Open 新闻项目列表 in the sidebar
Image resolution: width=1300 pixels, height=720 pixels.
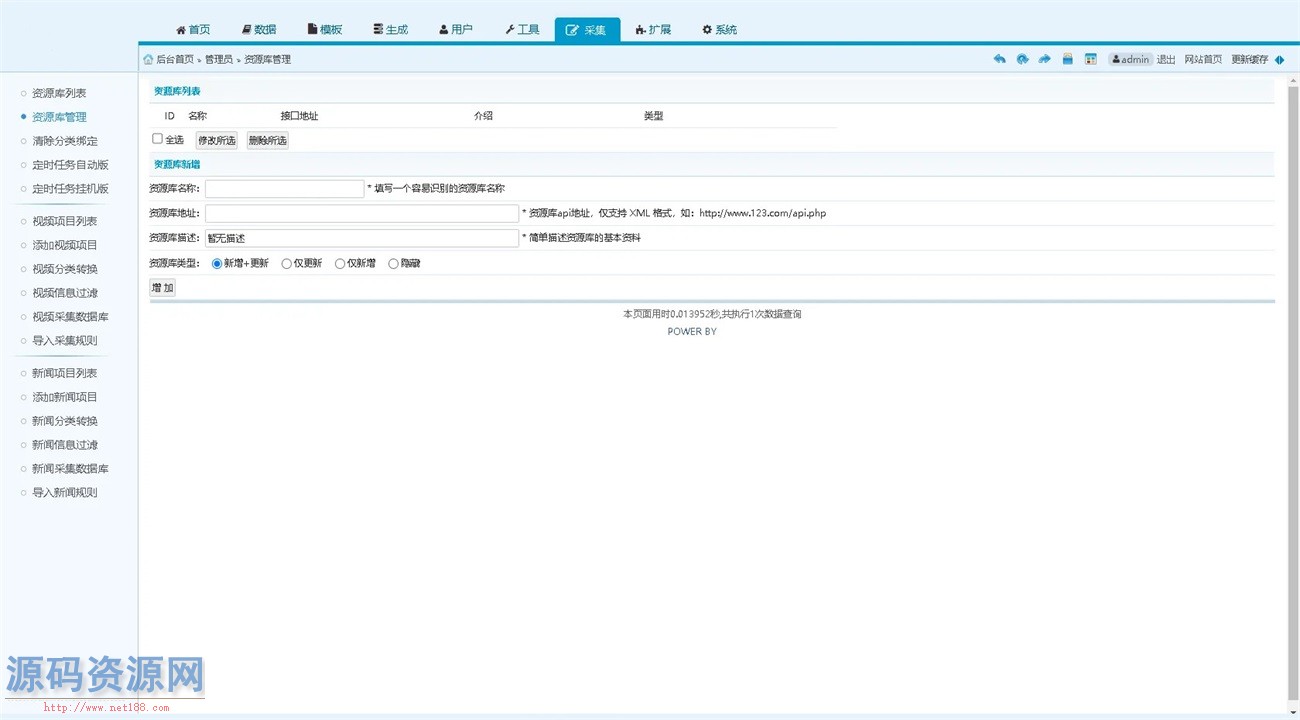coord(65,373)
